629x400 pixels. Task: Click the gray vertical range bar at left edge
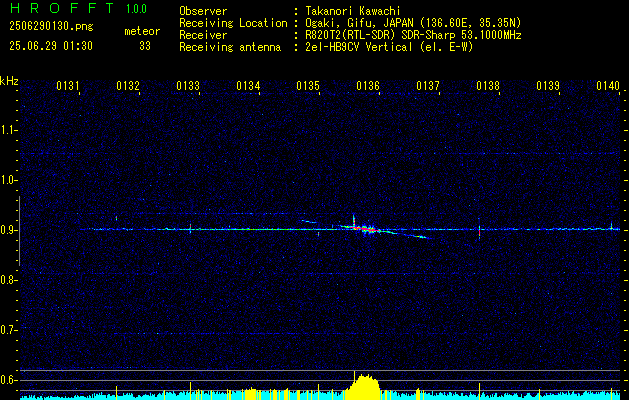pos(19,231)
